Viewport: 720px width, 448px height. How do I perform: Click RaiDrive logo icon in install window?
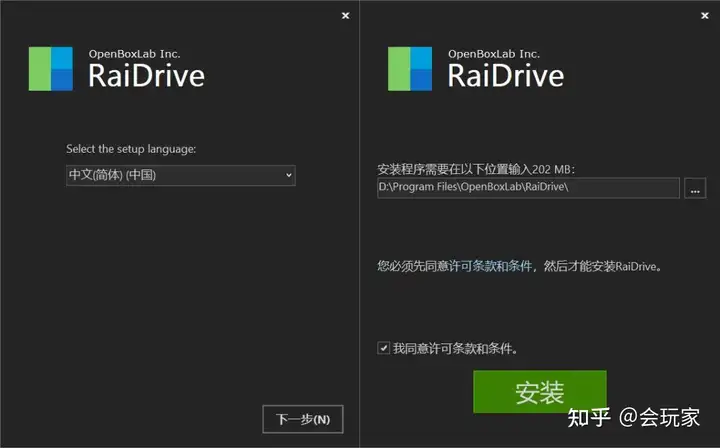tap(410, 69)
